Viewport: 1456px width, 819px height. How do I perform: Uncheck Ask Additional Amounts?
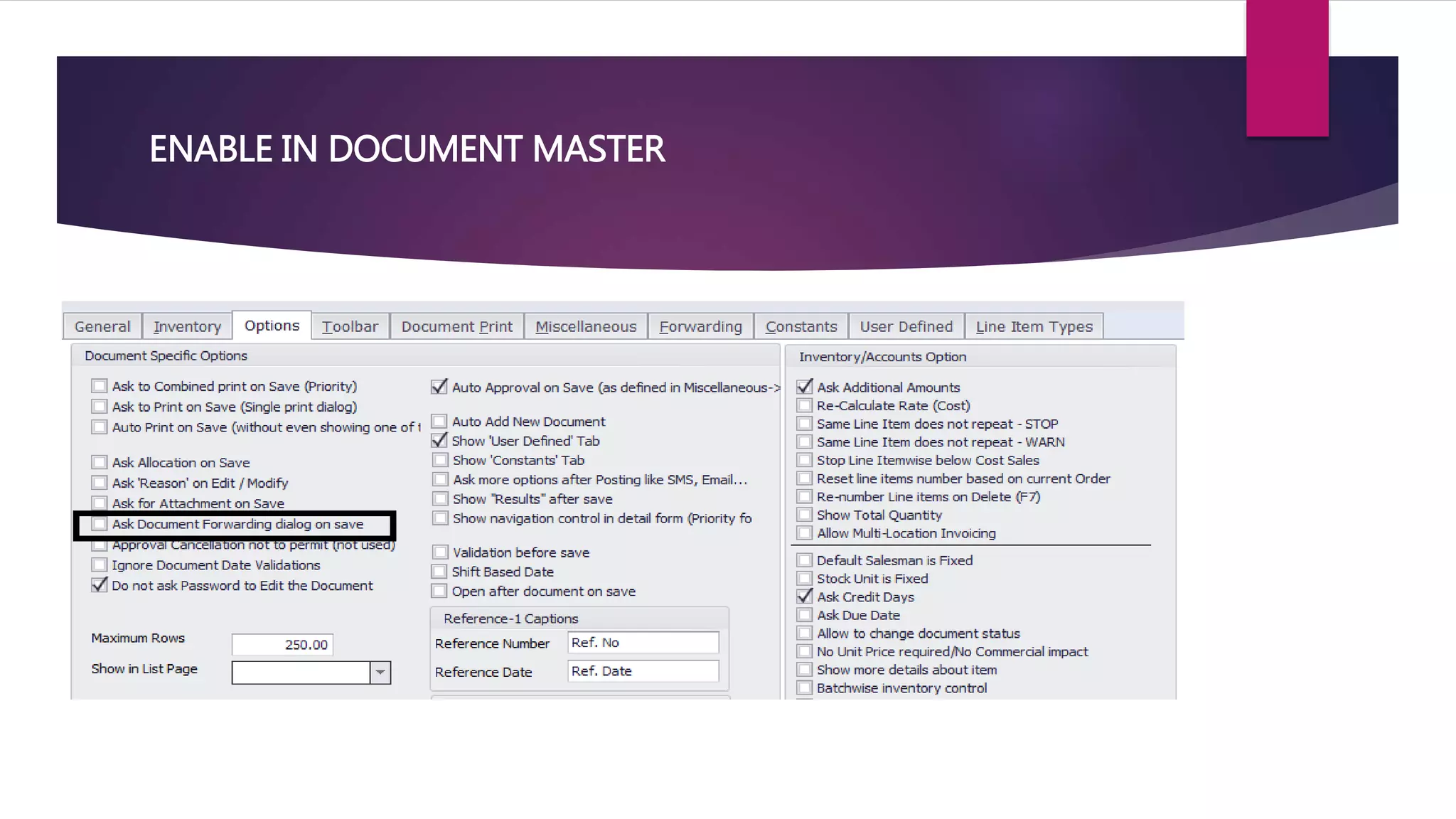[x=804, y=387]
